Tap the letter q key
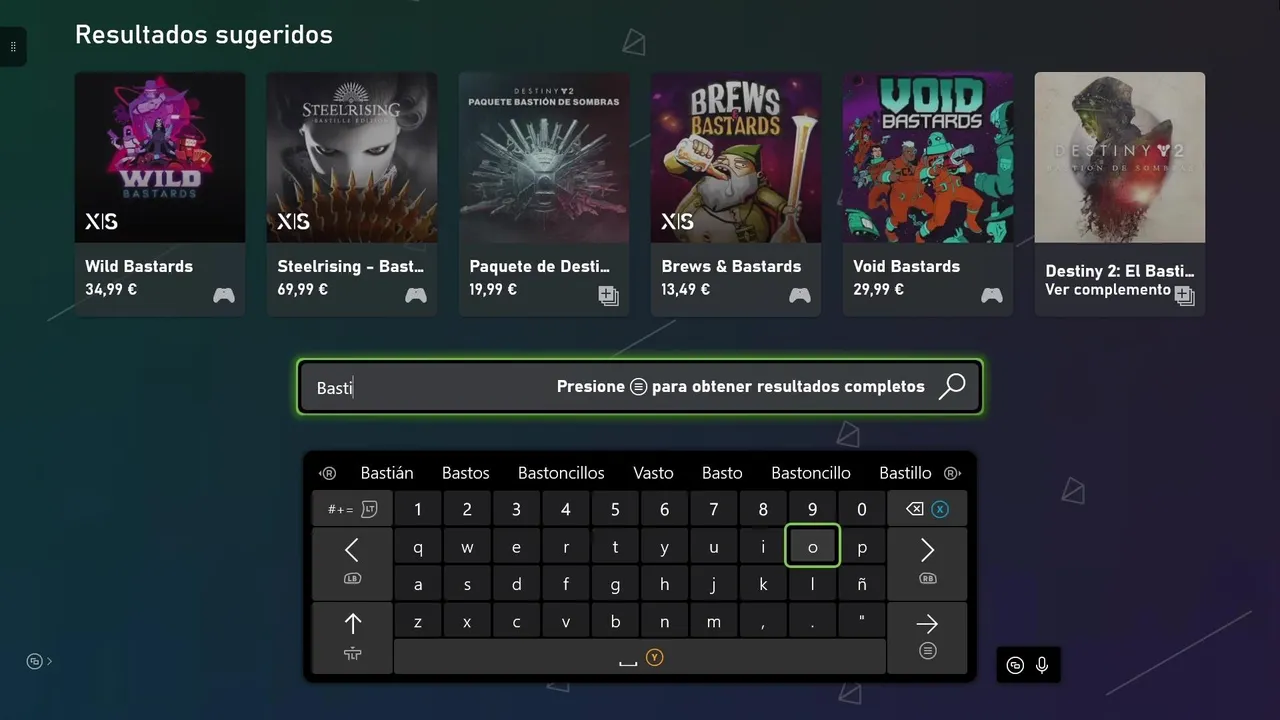 click(x=418, y=547)
